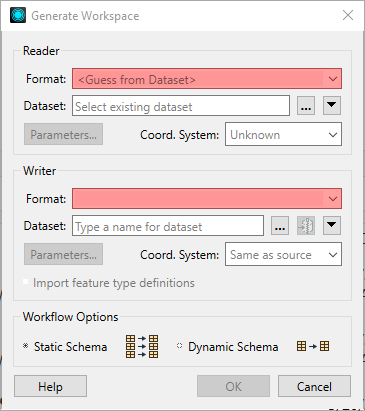Image resolution: width=365 pixels, height=411 pixels.
Task: Click the Dynamic Schema single-table mapping icon
Action: click(x=313, y=346)
